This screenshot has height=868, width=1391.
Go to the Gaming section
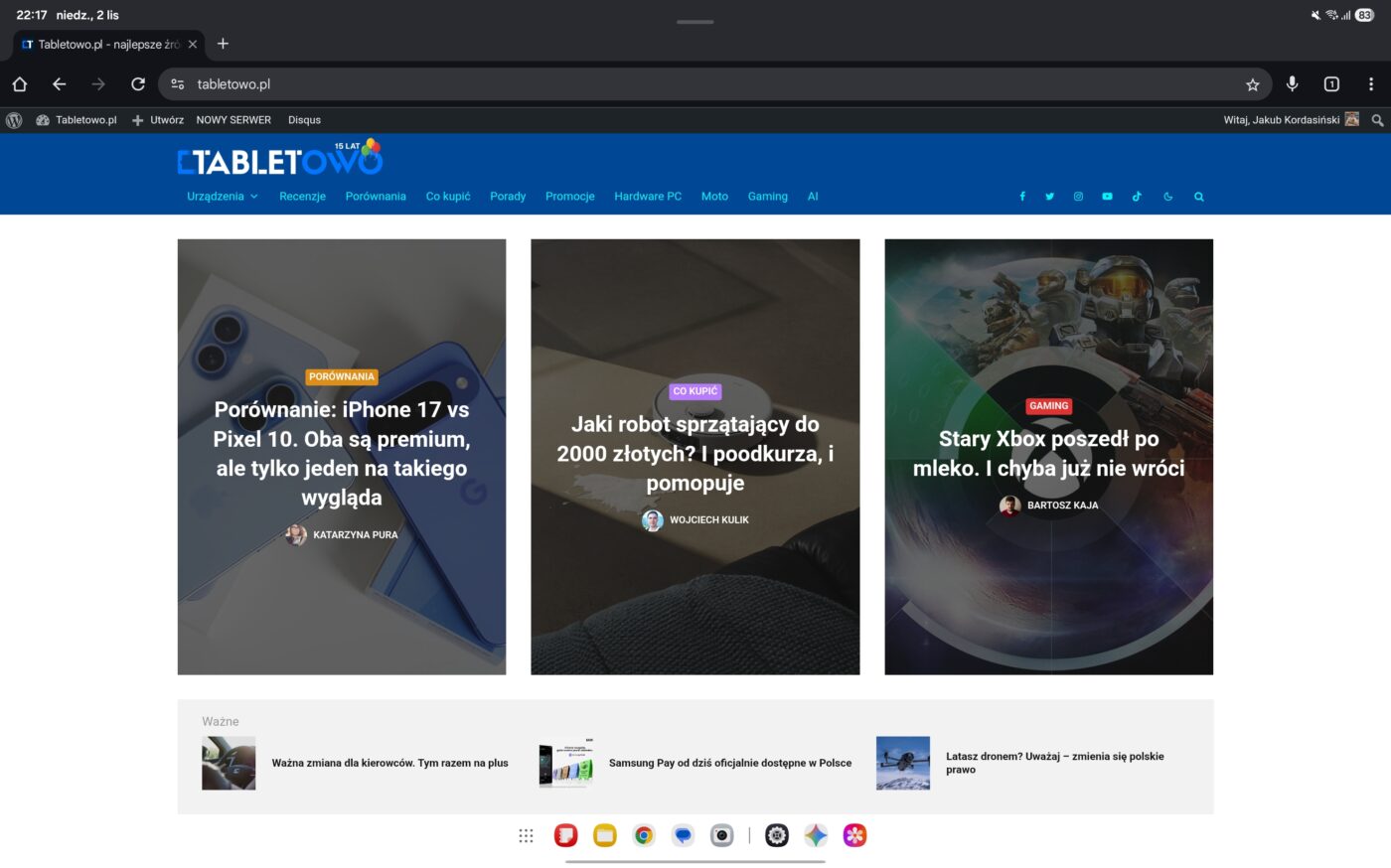(767, 197)
